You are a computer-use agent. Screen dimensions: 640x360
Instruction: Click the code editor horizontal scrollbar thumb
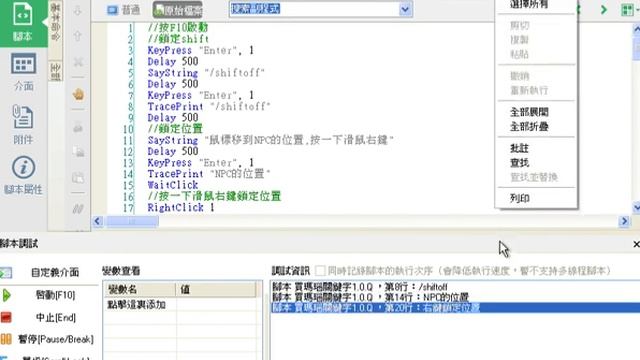tap(132, 221)
